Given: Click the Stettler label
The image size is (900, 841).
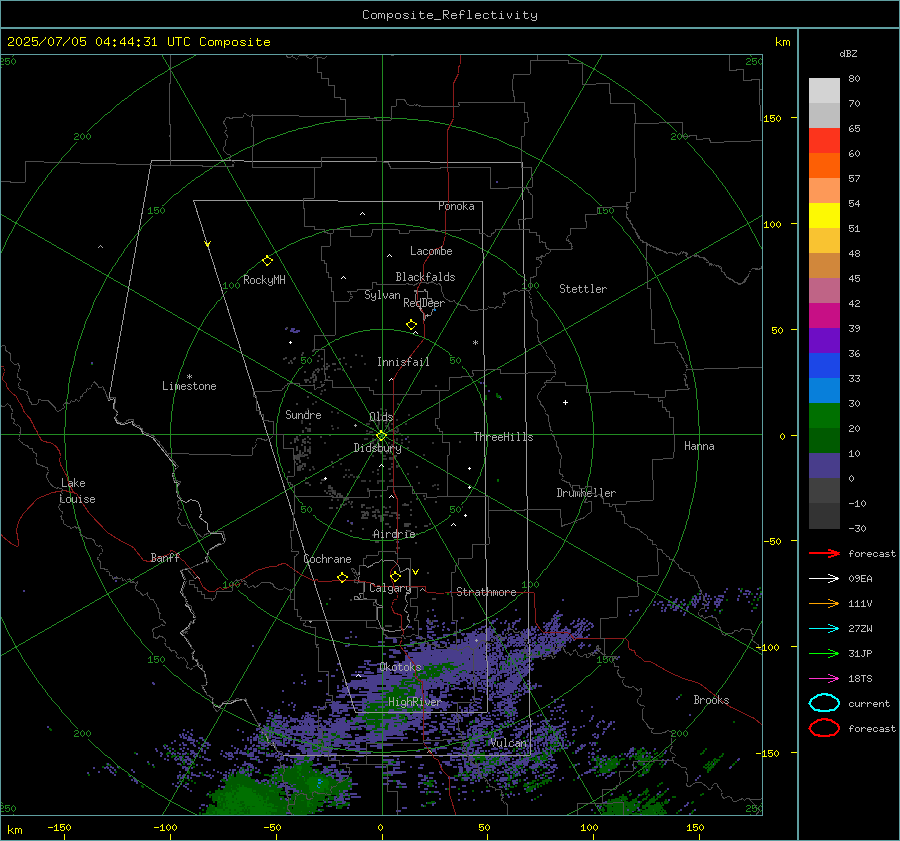Looking at the screenshot, I should [583, 289].
